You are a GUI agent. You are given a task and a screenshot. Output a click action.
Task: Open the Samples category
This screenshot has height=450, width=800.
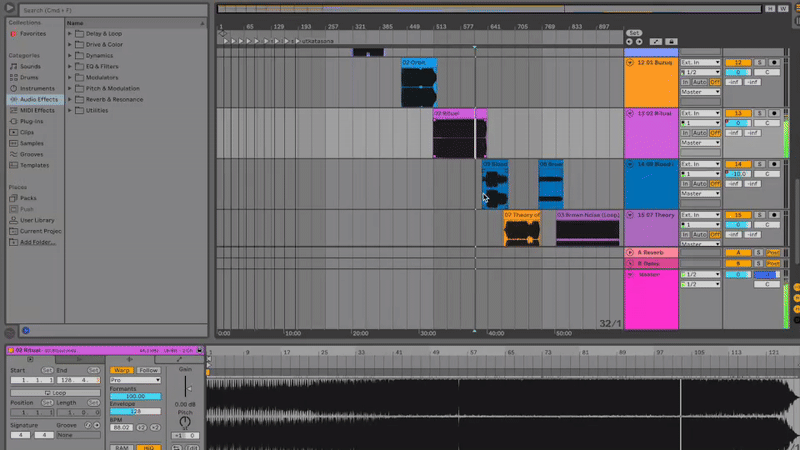click(x=32, y=143)
